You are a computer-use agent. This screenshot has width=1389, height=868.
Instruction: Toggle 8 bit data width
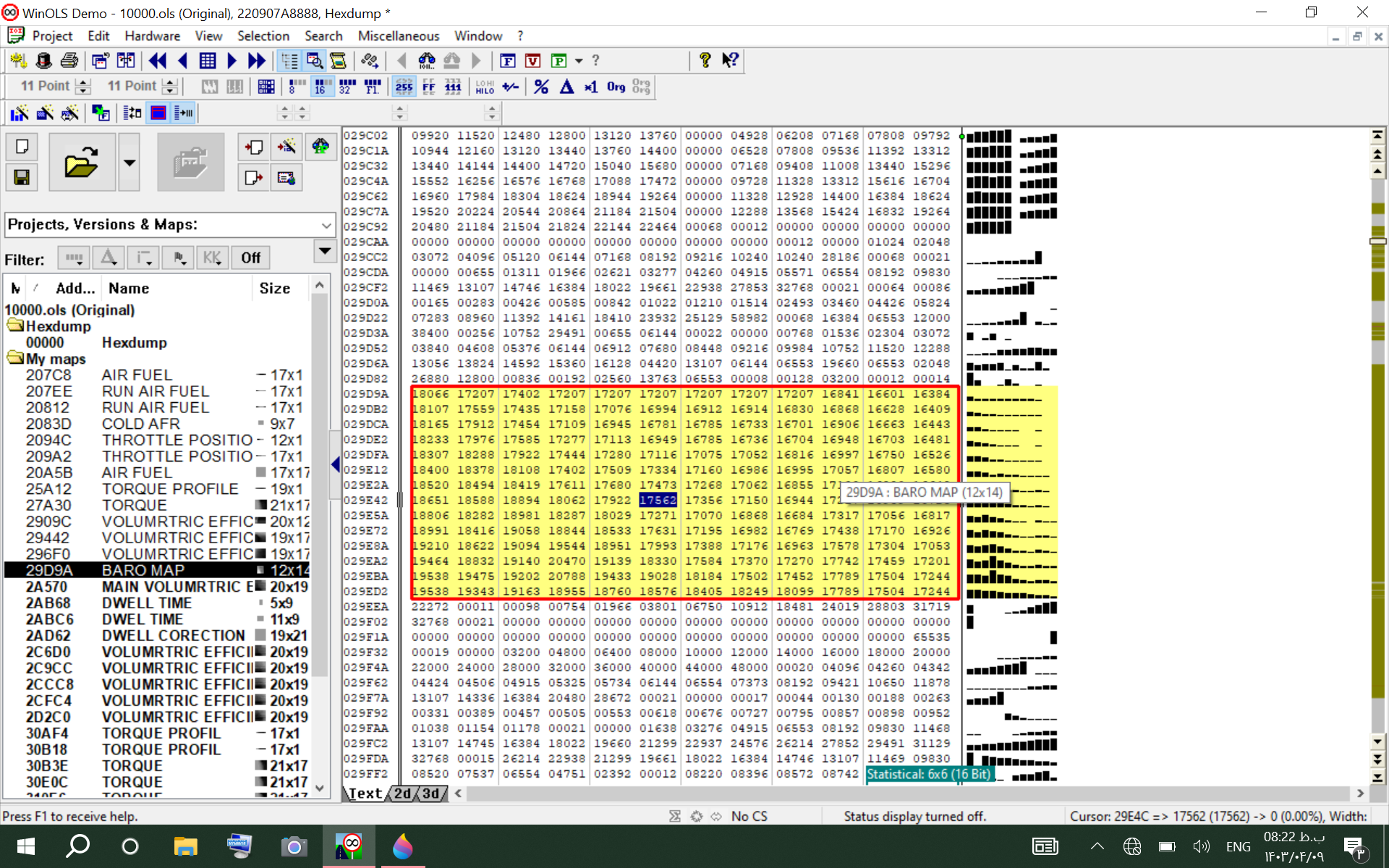pos(297,87)
